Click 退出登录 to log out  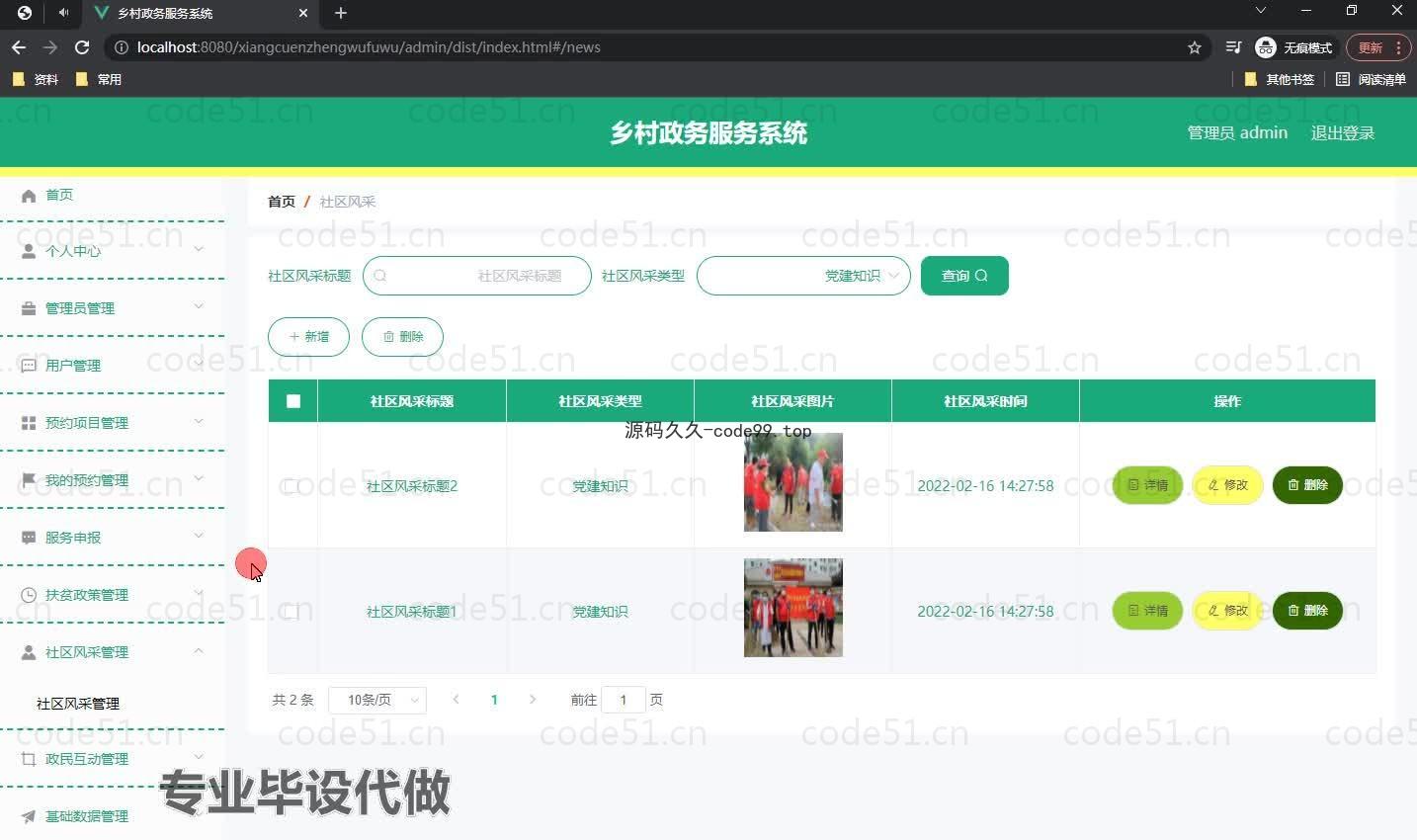click(1342, 132)
